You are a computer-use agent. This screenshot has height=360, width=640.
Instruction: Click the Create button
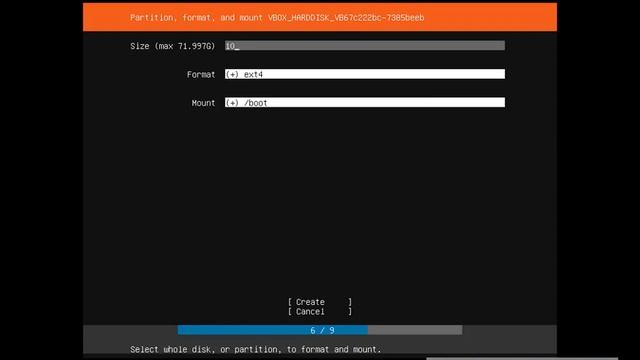tap(320, 302)
